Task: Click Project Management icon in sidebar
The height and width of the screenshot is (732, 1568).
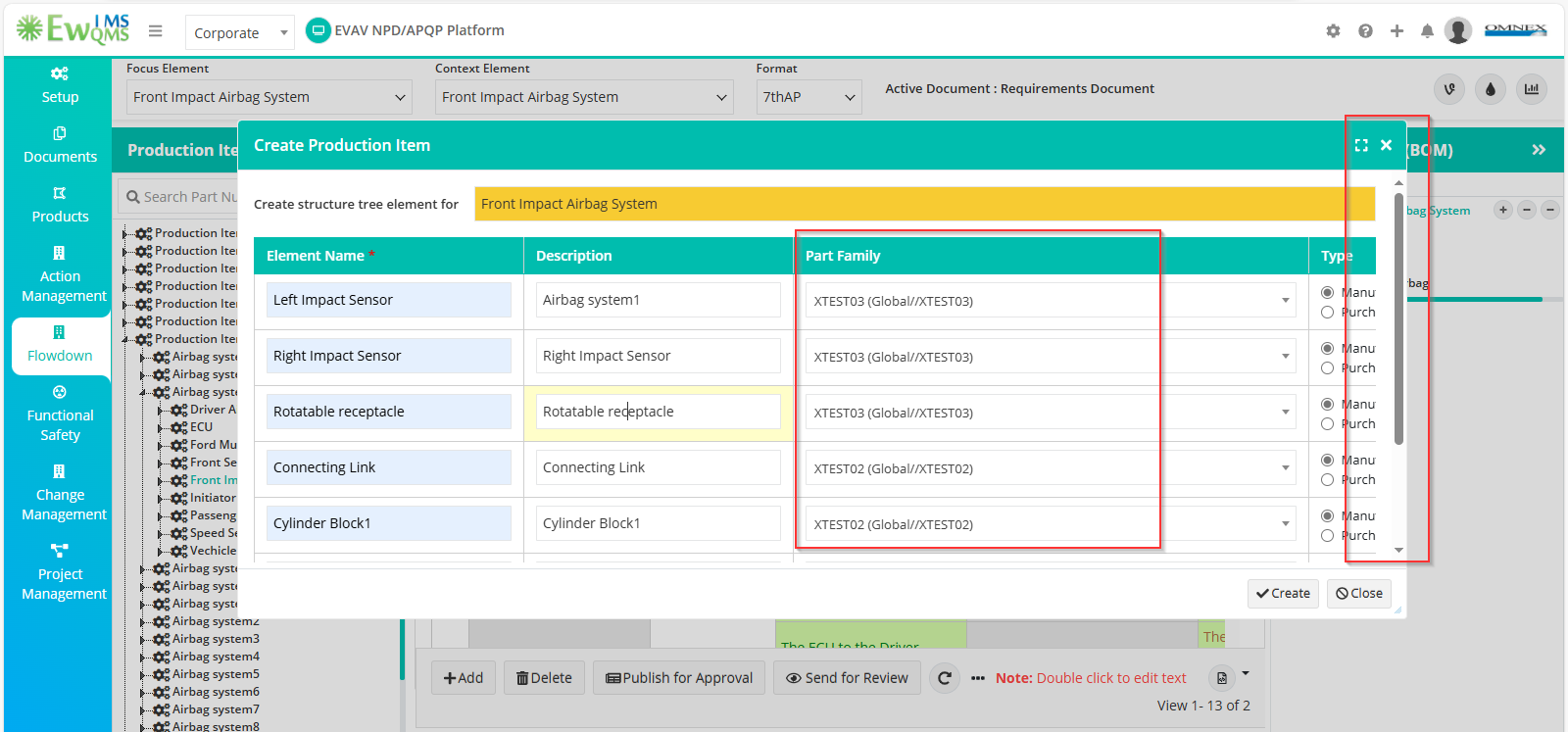Action: pos(60,551)
